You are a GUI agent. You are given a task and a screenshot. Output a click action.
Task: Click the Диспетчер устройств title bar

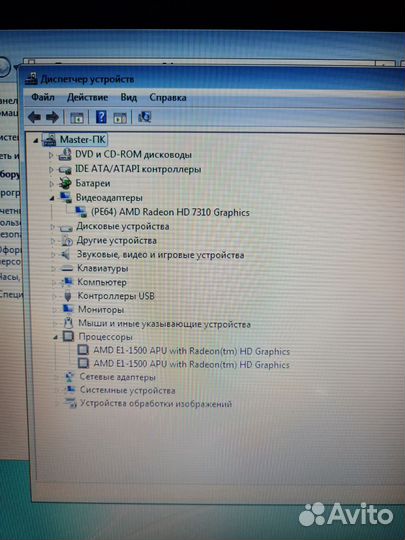click(x=214, y=79)
